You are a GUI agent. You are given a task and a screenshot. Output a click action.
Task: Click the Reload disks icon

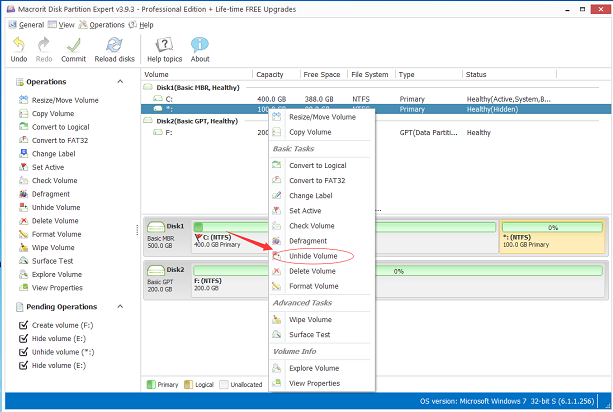(114, 45)
